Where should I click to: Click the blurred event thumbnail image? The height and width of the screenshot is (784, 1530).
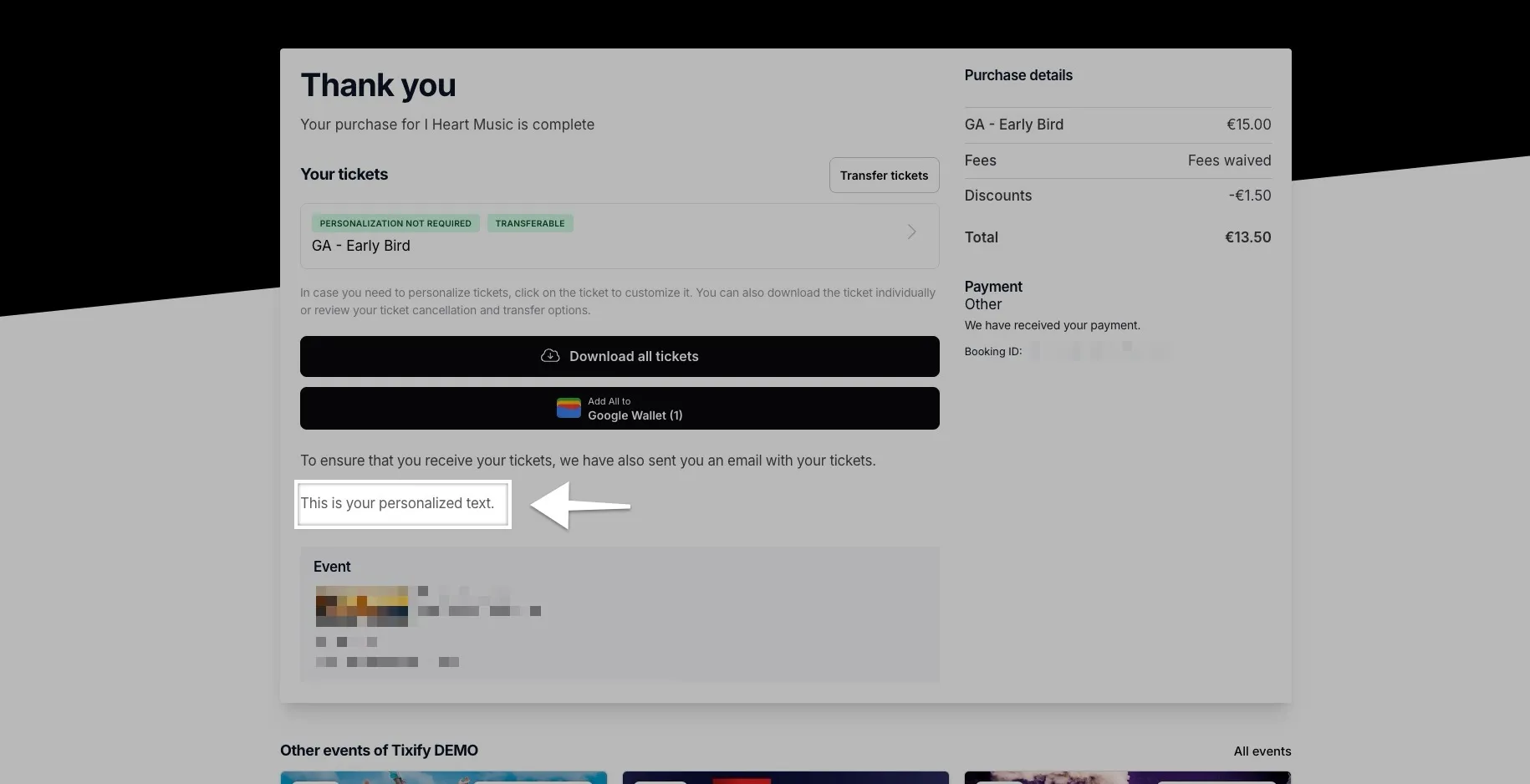(x=362, y=606)
